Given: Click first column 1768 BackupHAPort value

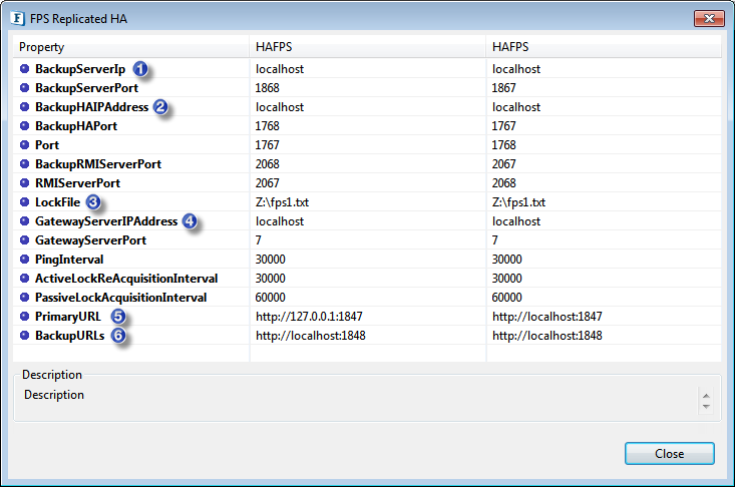Looking at the screenshot, I should (x=267, y=126).
